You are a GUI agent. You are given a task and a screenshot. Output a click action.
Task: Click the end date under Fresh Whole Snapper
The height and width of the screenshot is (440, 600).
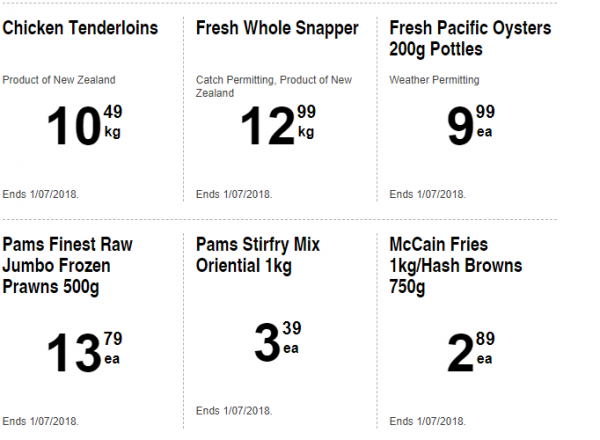234,194
